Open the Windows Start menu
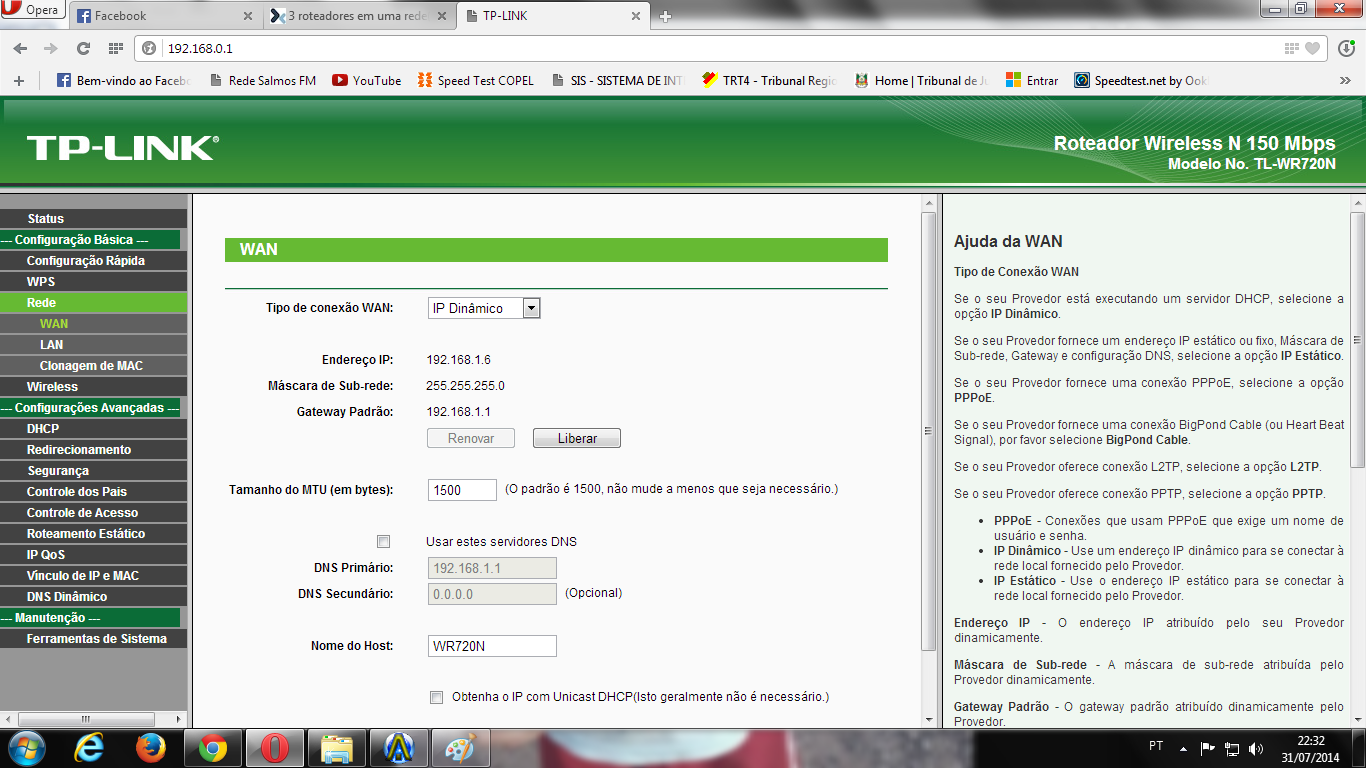This screenshot has width=1366, height=768. point(27,748)
